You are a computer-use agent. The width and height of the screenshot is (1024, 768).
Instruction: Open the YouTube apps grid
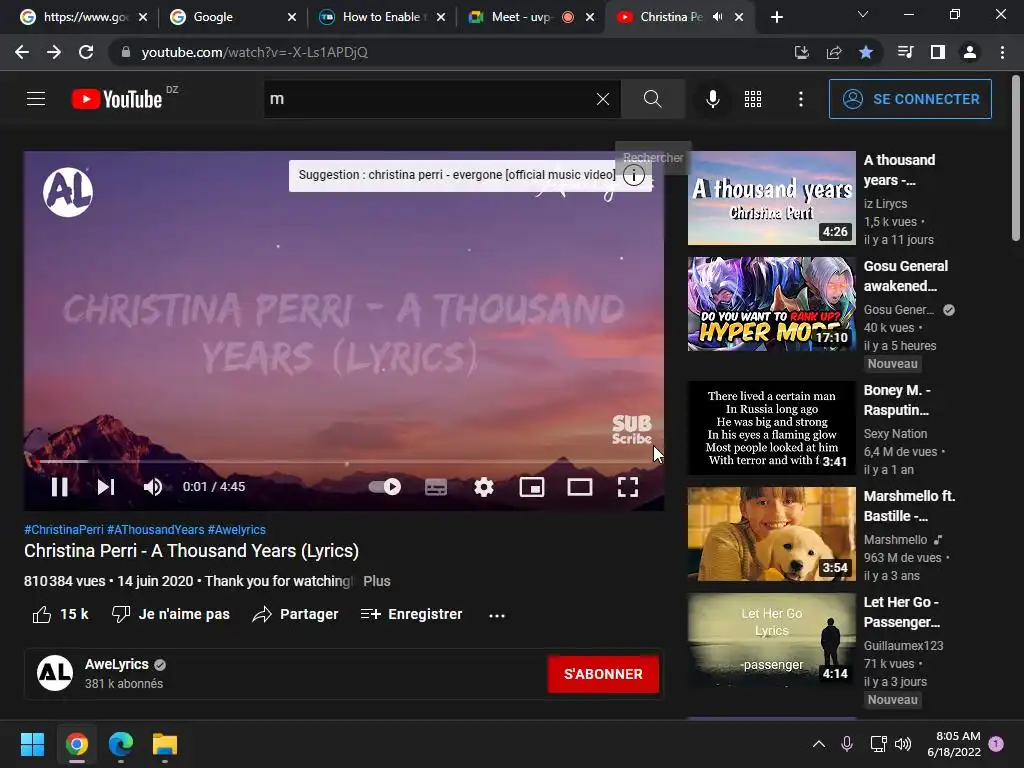pos(753,99)
